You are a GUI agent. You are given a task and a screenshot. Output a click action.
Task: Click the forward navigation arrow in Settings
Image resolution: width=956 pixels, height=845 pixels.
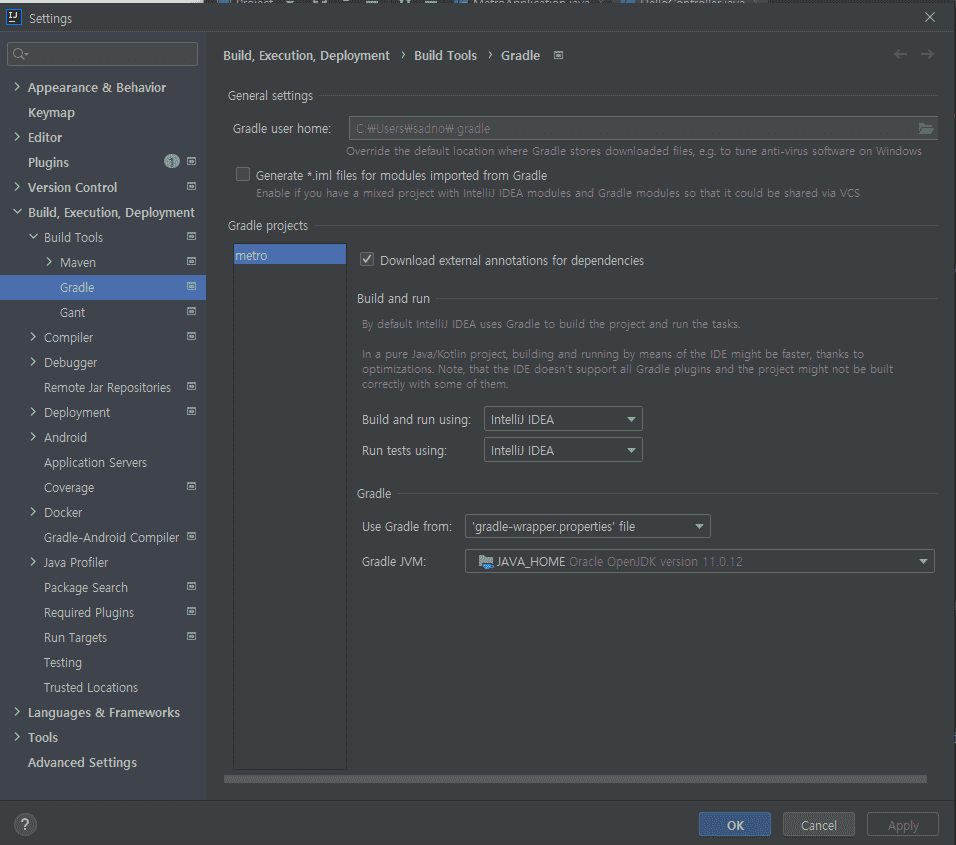[927, 54]
